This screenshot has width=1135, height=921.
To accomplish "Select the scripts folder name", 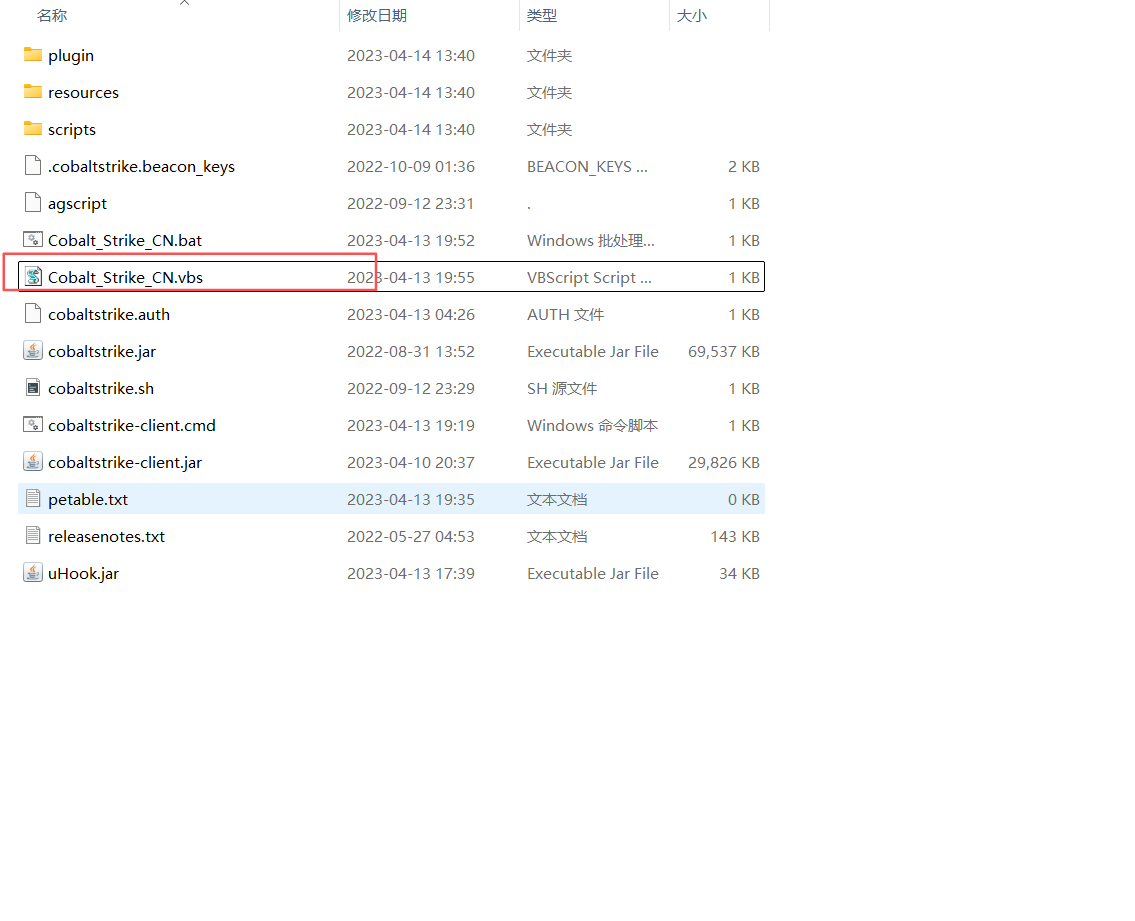I will 72,130.
